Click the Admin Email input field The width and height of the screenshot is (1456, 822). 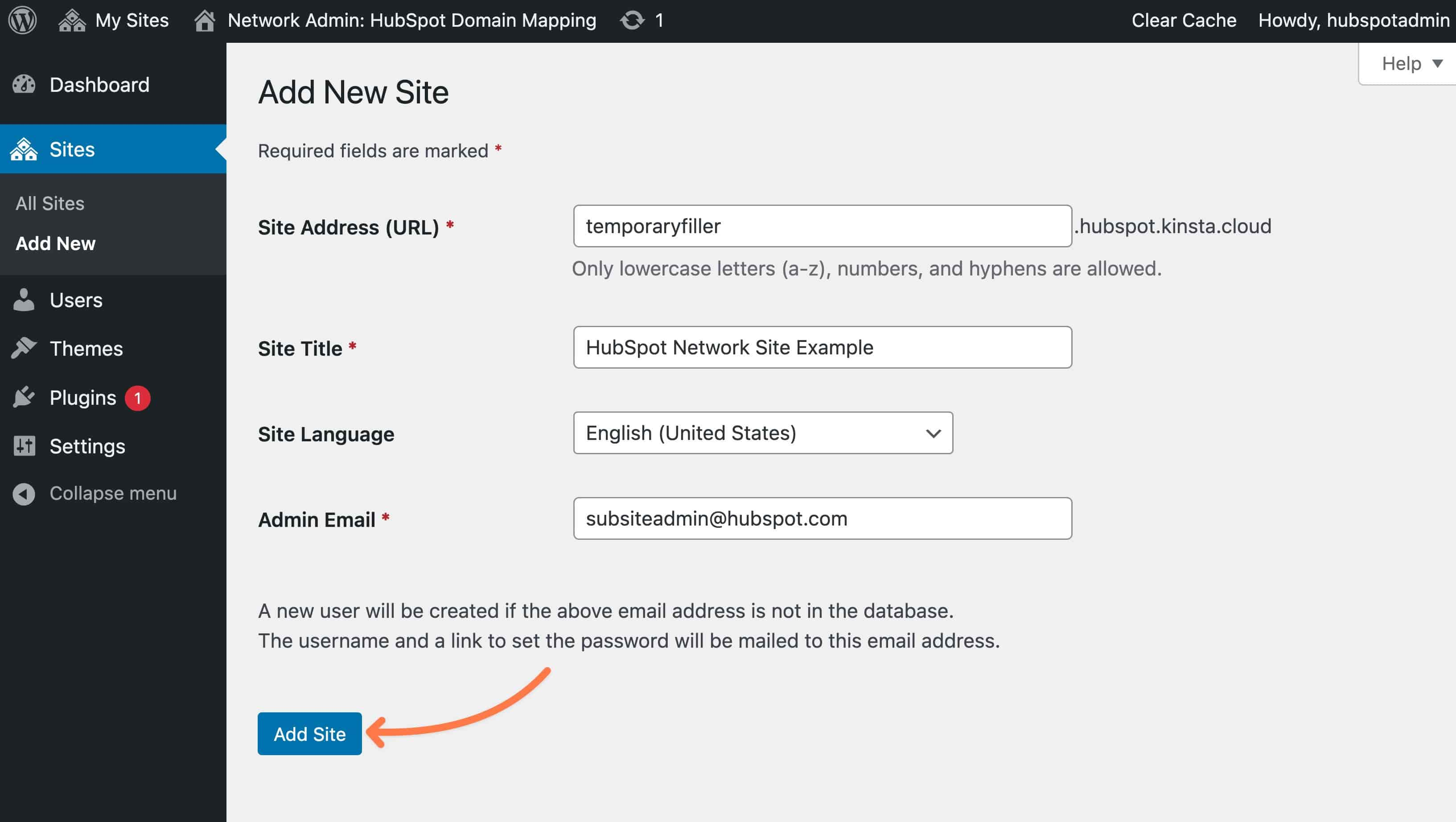(822, 518)
